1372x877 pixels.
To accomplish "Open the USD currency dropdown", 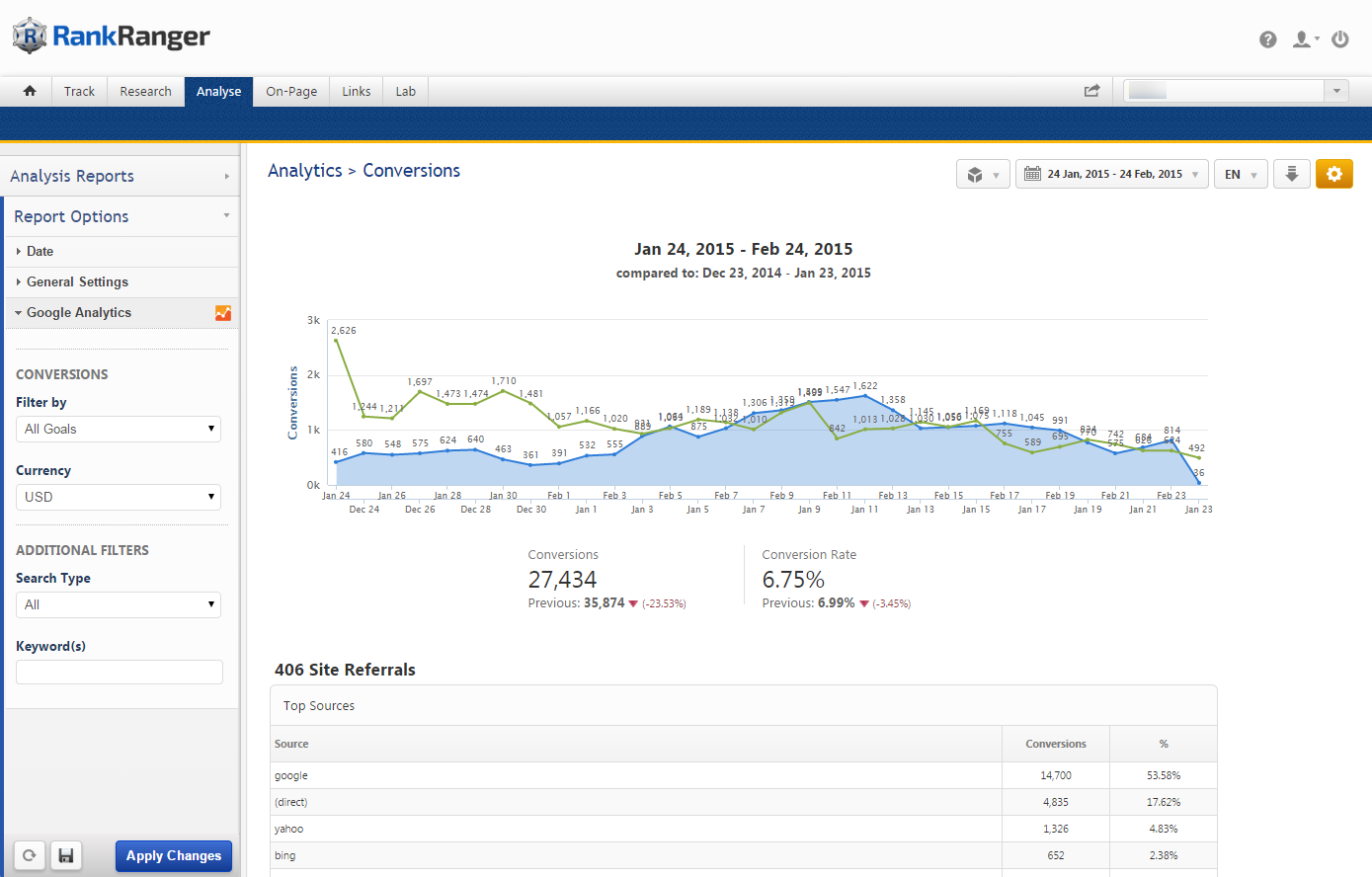I will pyautogui.click(x=119, y=497).
